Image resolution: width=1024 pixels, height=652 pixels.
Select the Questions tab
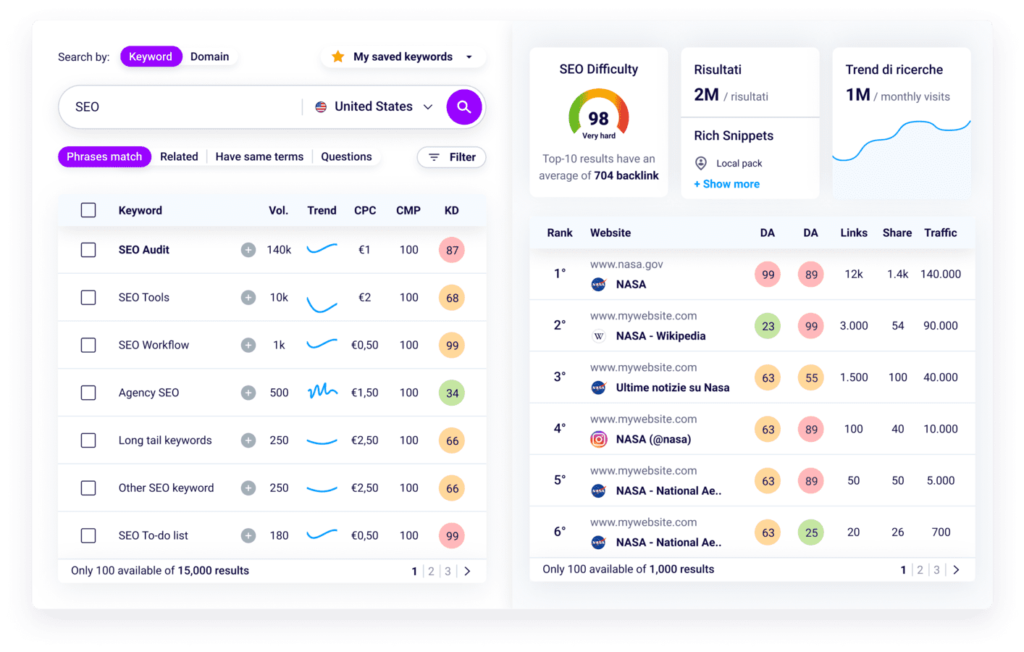click(346, 157)
